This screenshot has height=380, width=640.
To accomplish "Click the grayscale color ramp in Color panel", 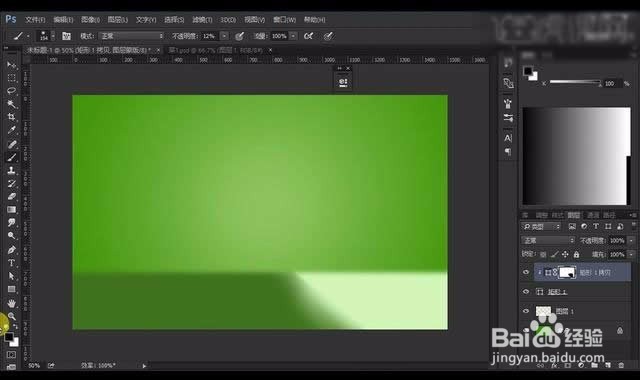I will tap(576, 156).
